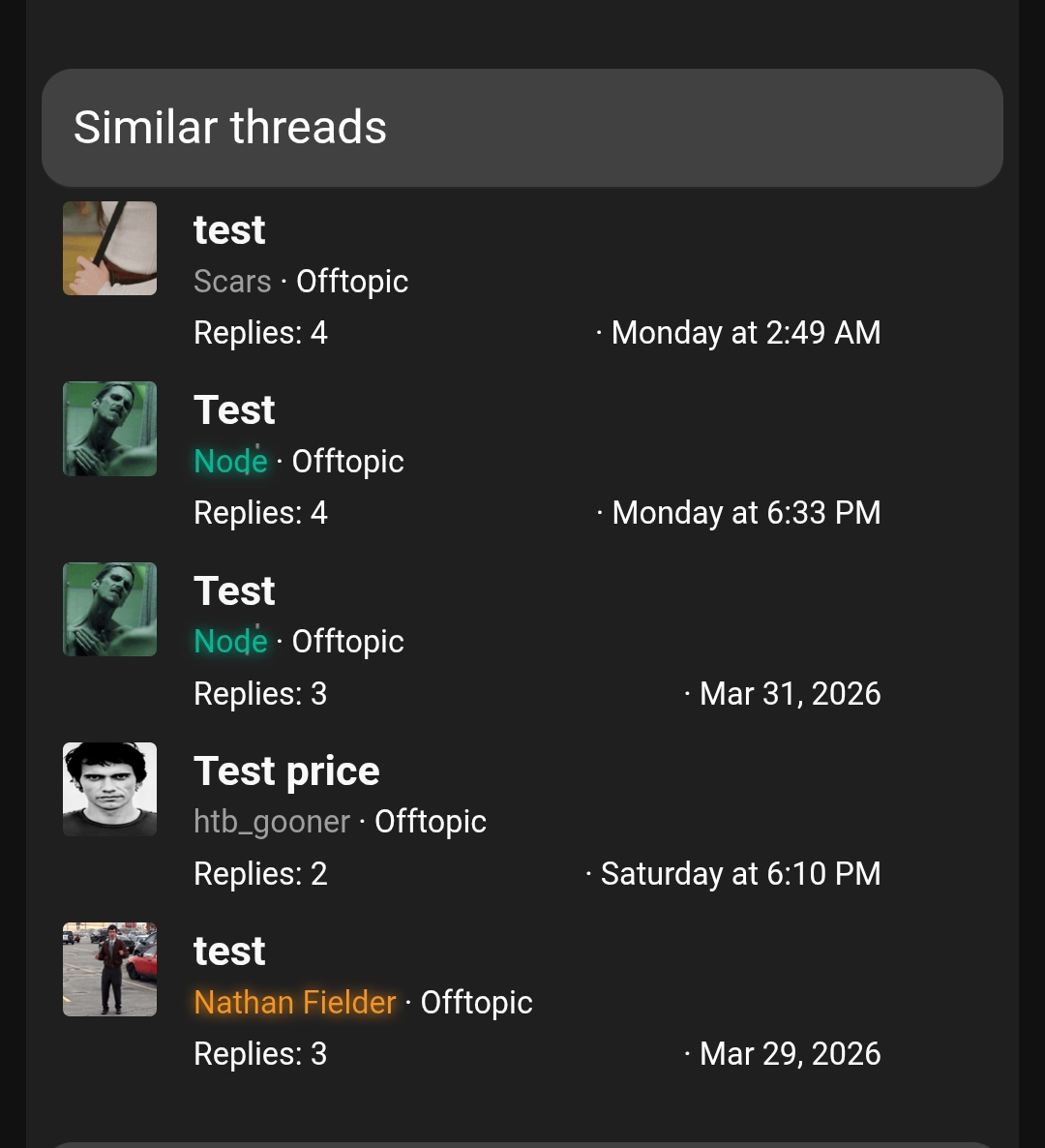Open Scars' avatar thumbnail
The width and height of the screenshot is (1045, 1148).
click(109, 248)
